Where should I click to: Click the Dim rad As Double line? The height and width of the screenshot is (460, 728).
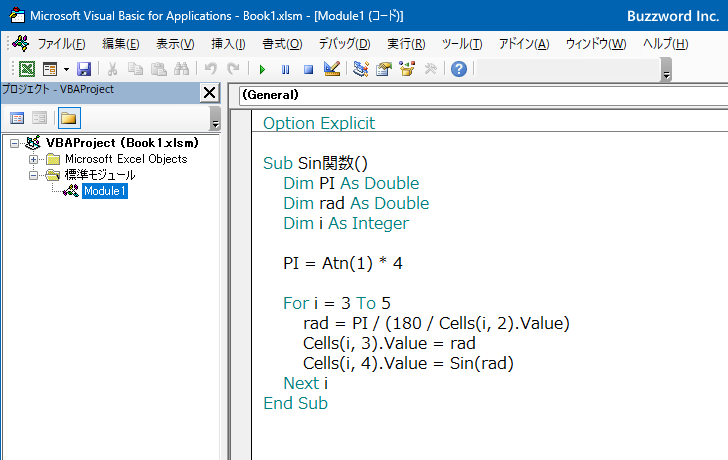(356, 203)
